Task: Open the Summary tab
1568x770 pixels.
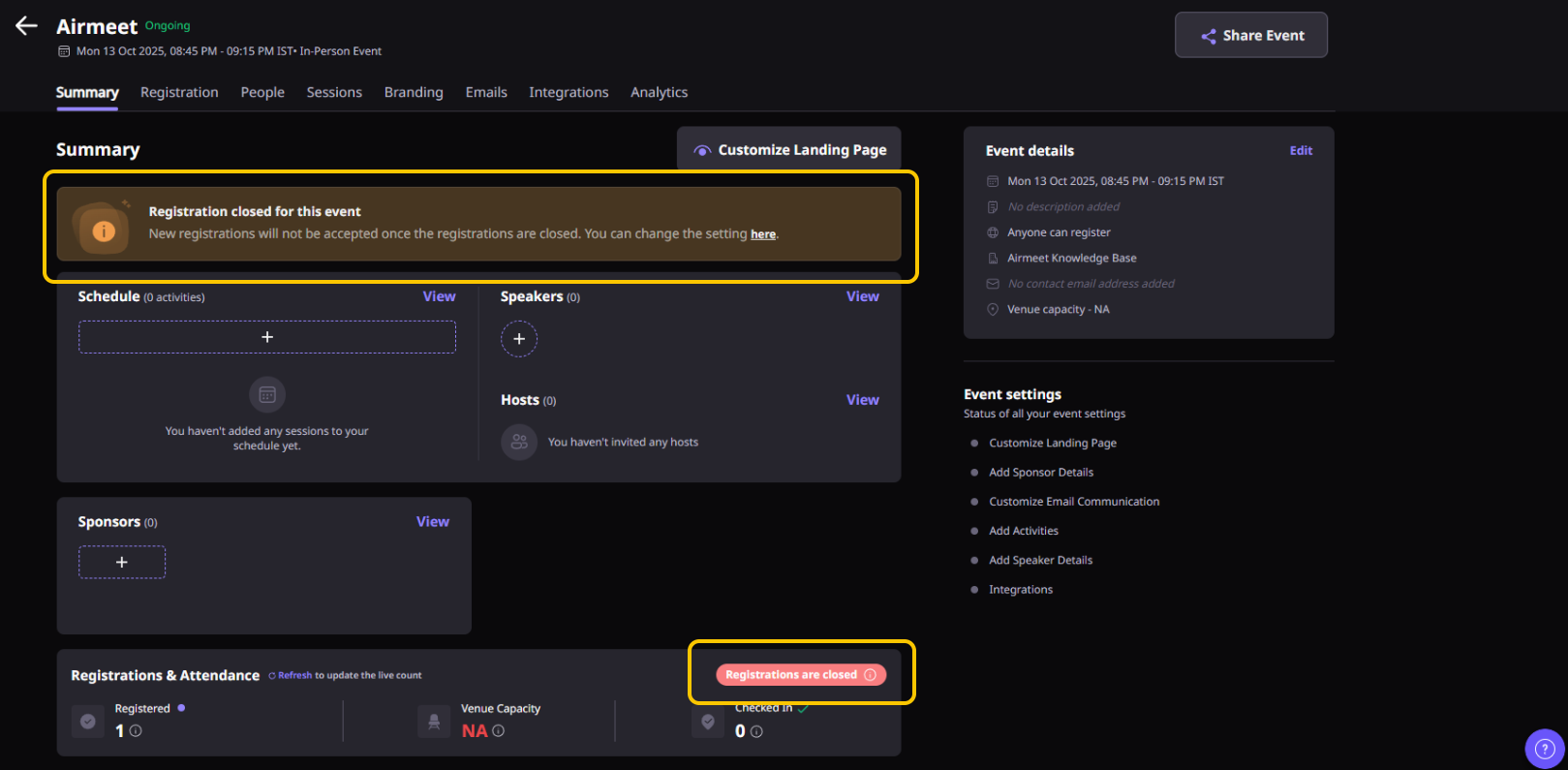Action: click(87, 92)
